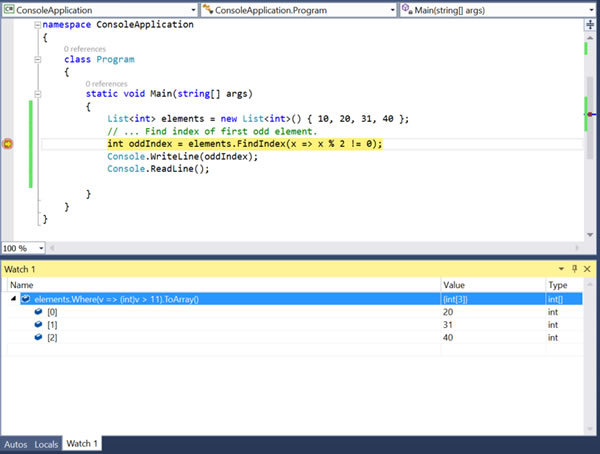Click the editor vertical scrollbar down arrow
The width and height of the screenshot is (600, 454).
[590, 235]
